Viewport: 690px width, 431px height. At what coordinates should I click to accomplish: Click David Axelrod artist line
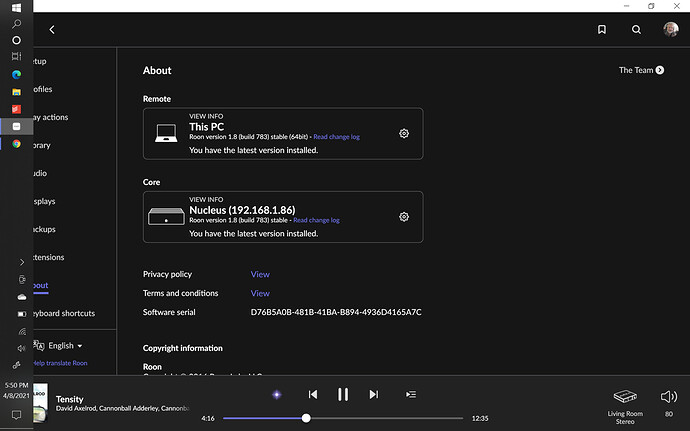[122, 409]
